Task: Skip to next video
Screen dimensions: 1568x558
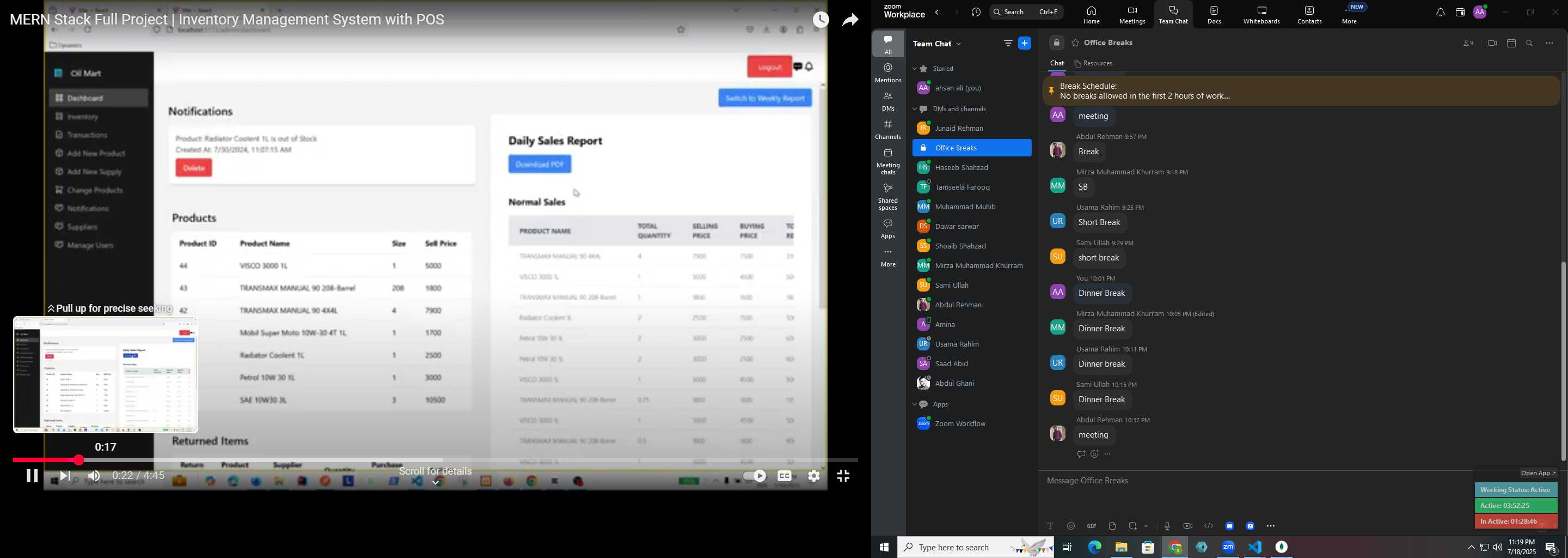Action: 65,476
